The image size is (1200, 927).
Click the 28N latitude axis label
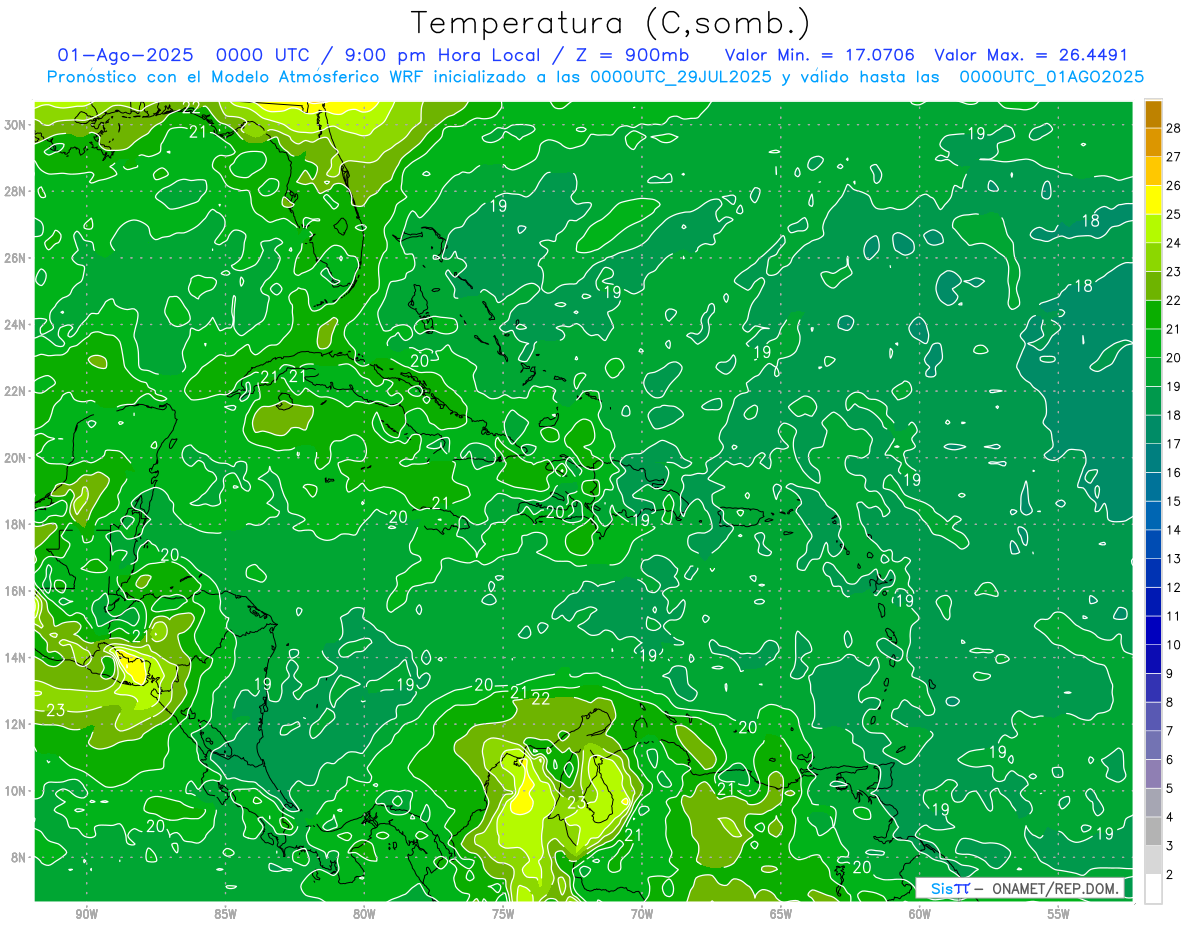pyautogui.click(x=16, y=191)
